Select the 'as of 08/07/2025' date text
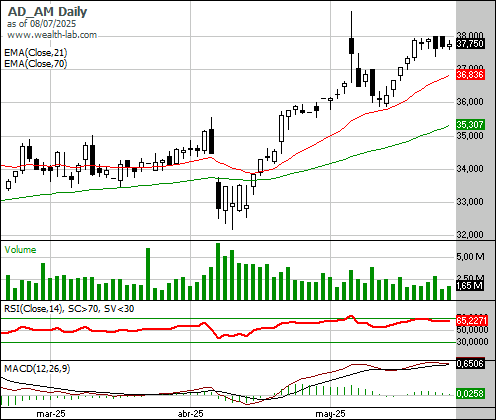The width and height of the screenshot is (496, 420). (x=41, y=24)
